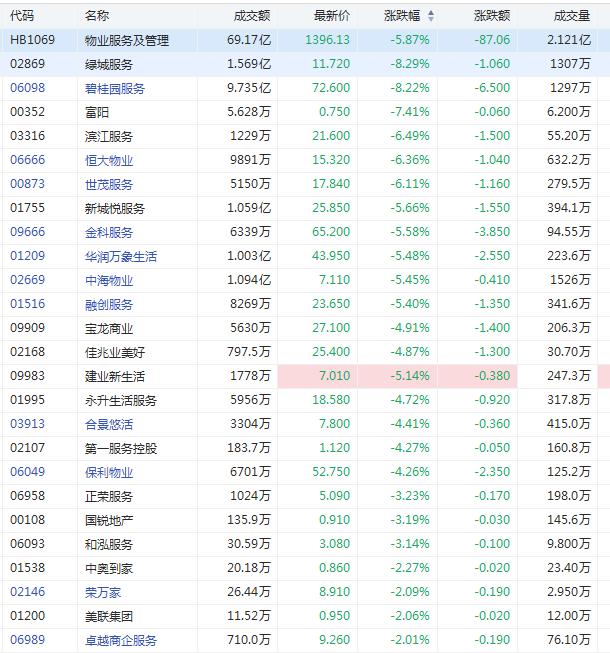Sort by the 成交量 column header
The image size is (610, 653).
572,16
